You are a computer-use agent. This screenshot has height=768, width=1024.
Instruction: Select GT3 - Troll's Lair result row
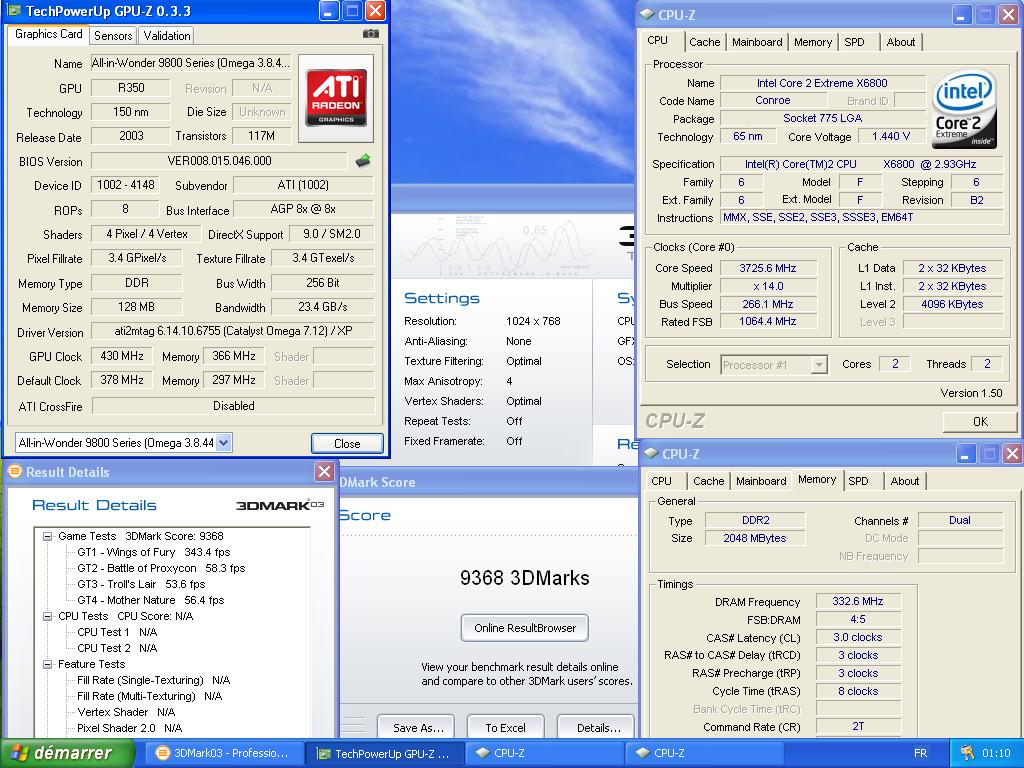pos(141,584)
